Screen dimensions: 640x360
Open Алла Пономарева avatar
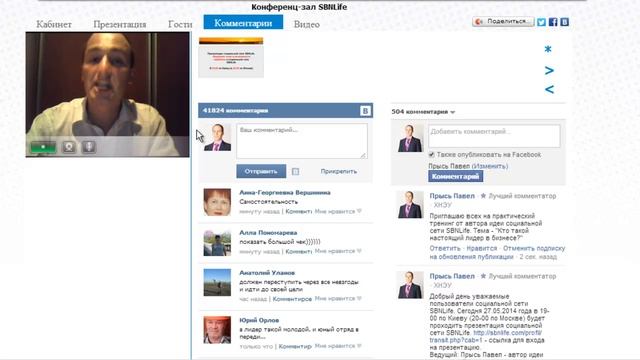217,242
